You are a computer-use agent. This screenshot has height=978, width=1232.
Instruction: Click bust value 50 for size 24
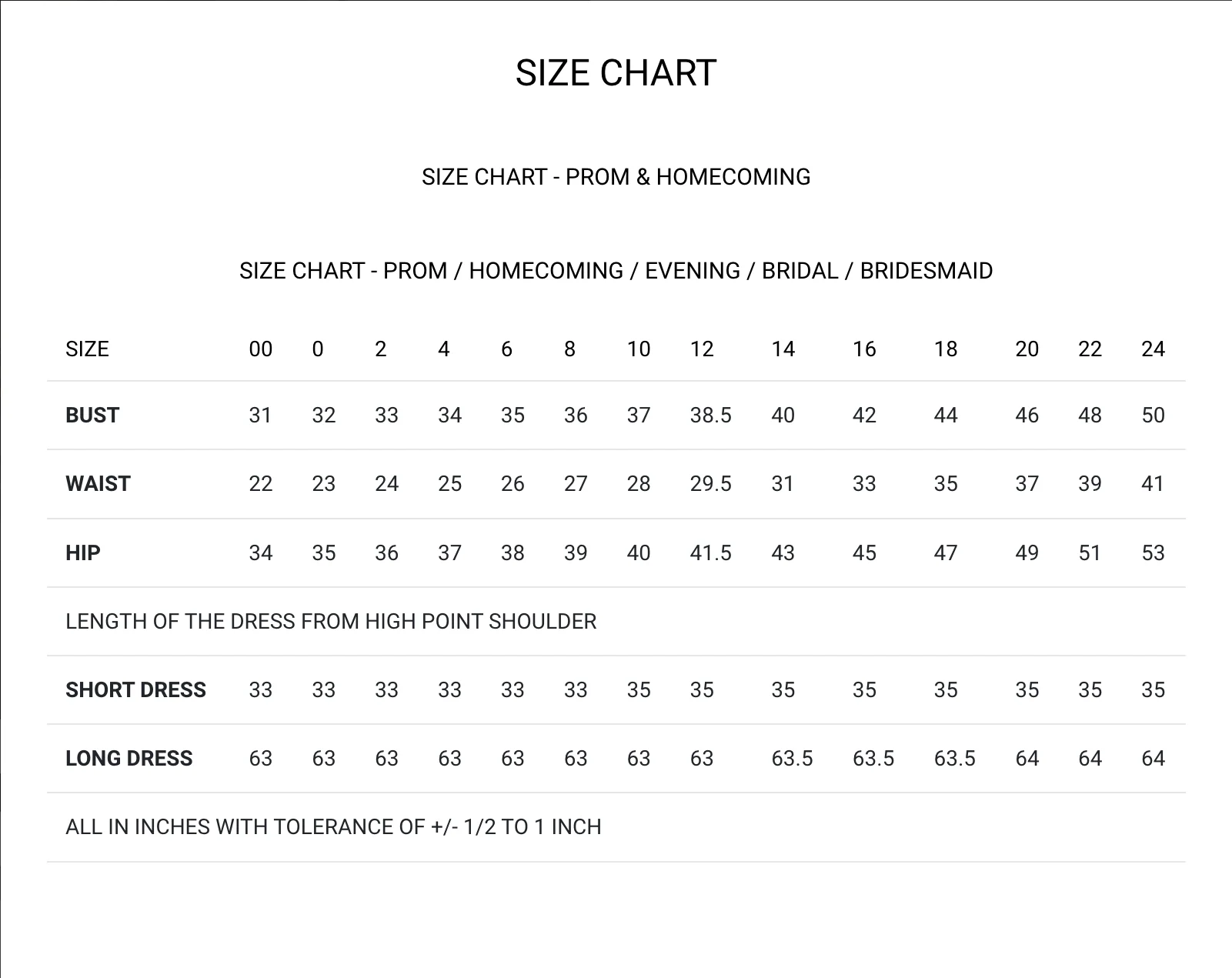(1153, 416)
